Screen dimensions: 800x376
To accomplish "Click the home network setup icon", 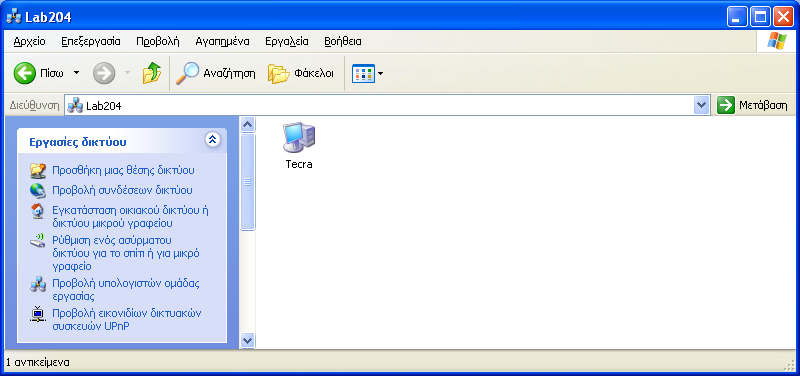I will (x=38, y=211).
